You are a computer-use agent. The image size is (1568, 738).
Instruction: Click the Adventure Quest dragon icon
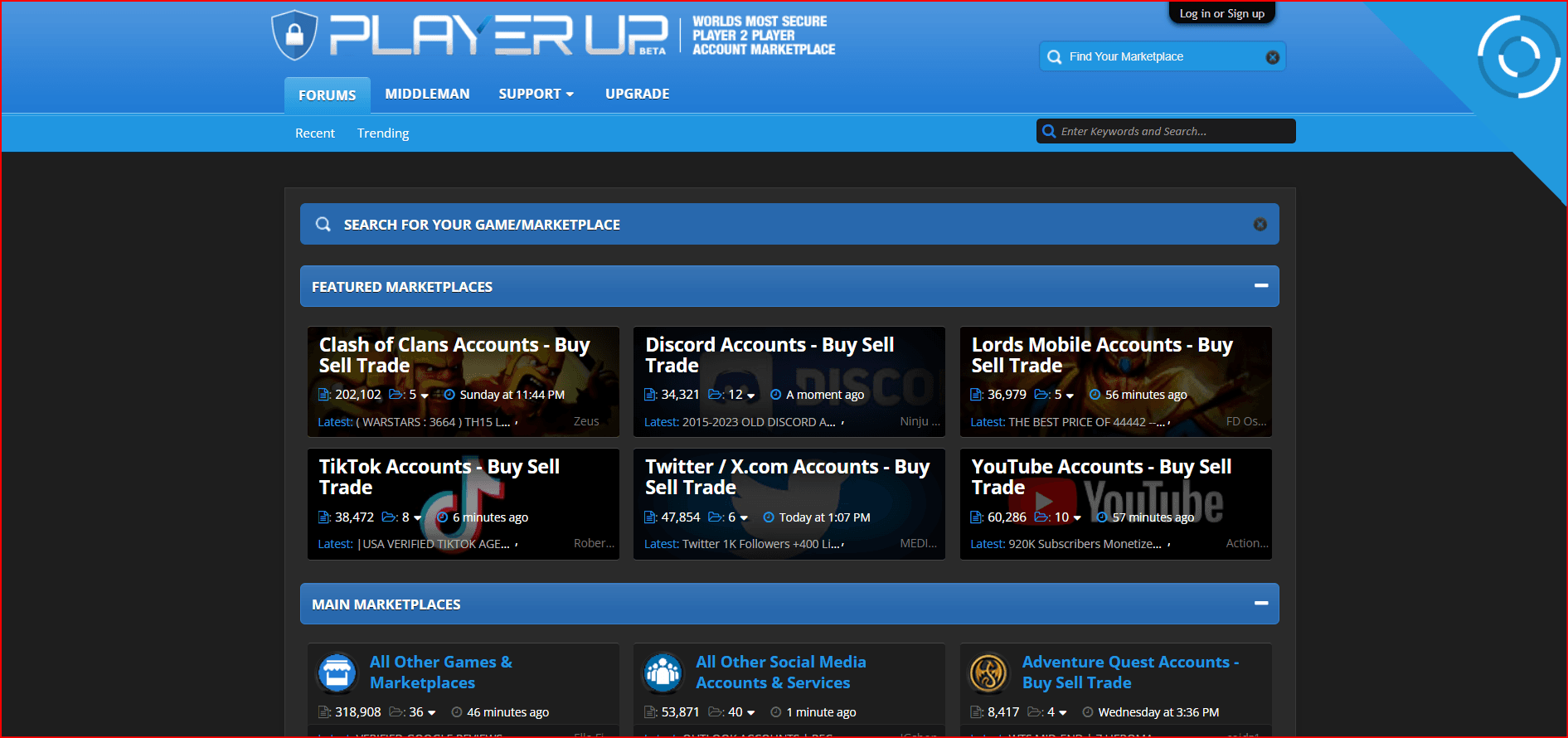pyautogui.click(x=988, y=672)
